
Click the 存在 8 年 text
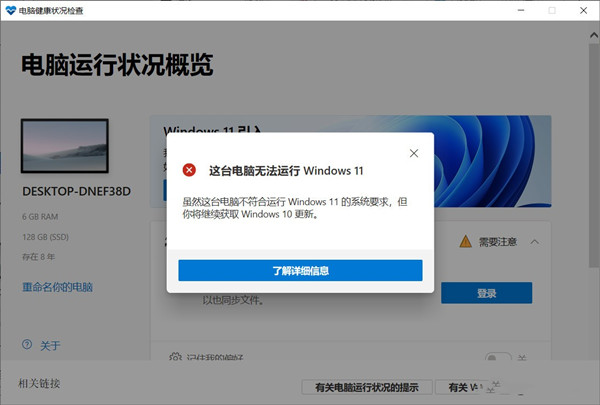click(38, 257)
